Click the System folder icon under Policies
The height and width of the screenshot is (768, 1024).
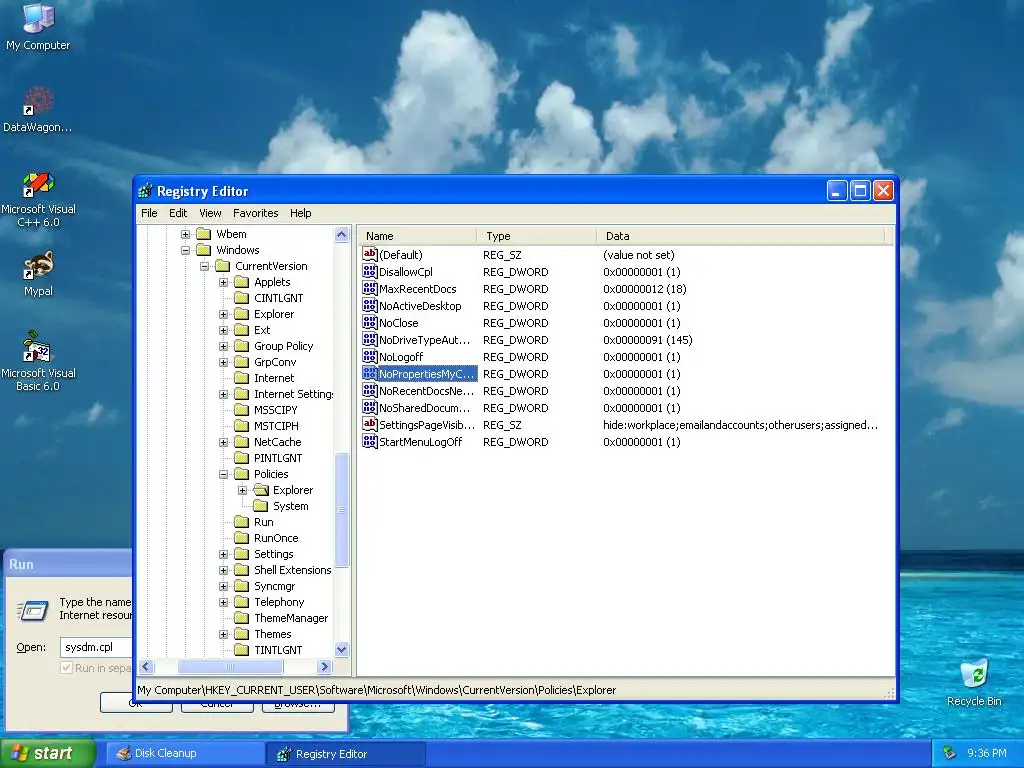pos(261,506)
